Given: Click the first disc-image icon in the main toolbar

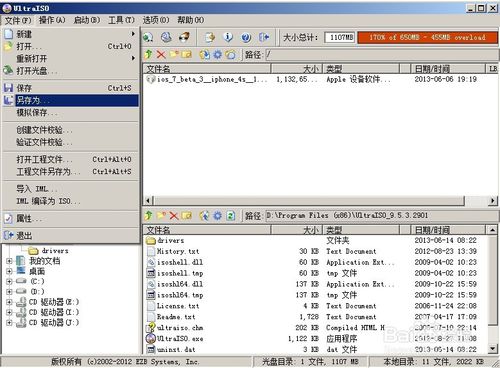Looking at the screenshot, I should click(148, 37).
